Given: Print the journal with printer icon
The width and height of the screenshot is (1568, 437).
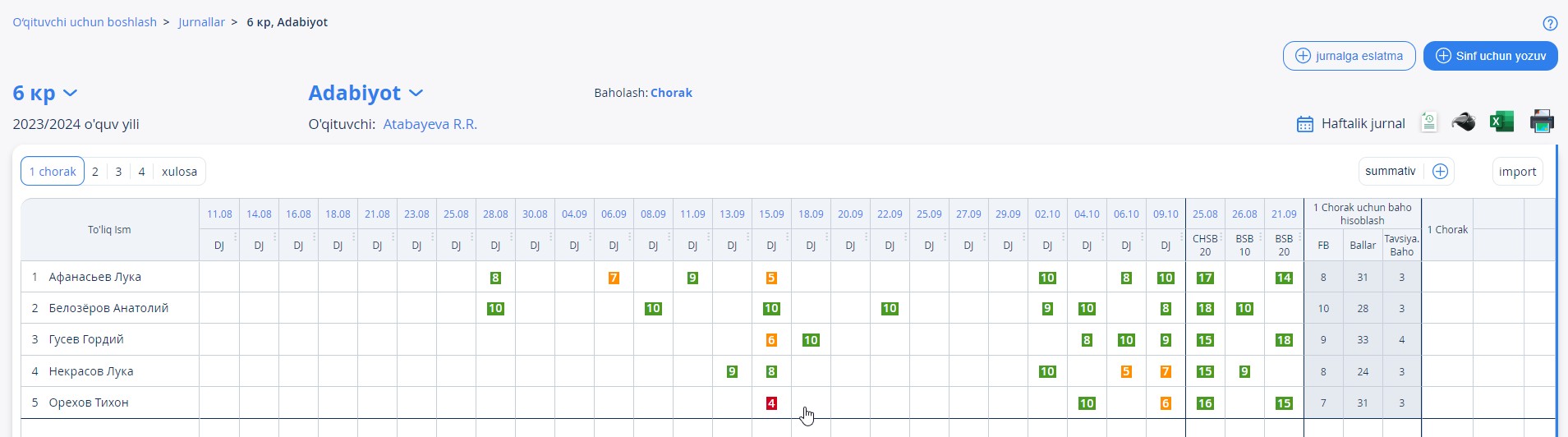Looking at the screenshot, I should (x=1542, y=122).
